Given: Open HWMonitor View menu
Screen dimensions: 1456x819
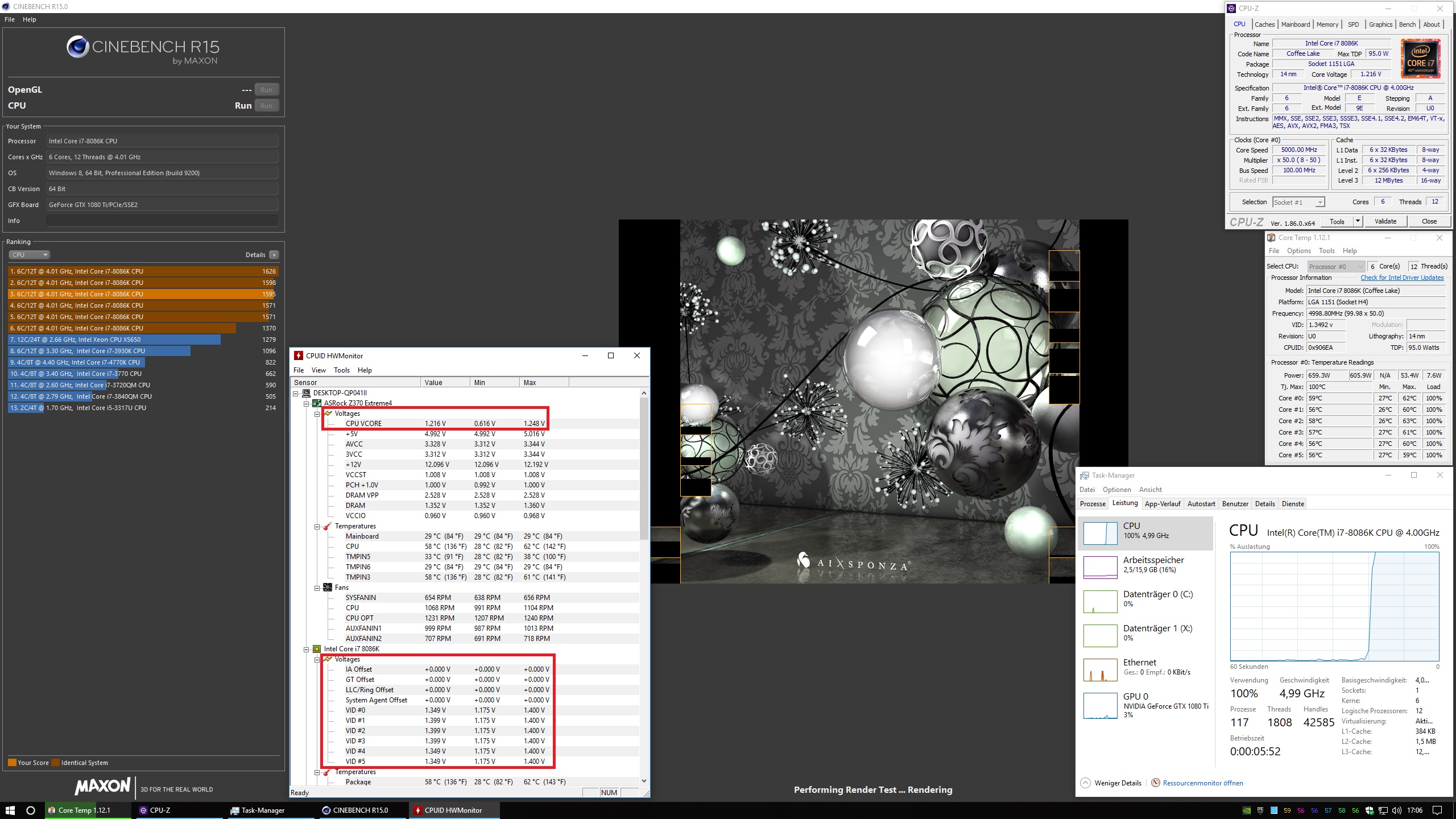Looking at the screenshot, I should 318,370.
